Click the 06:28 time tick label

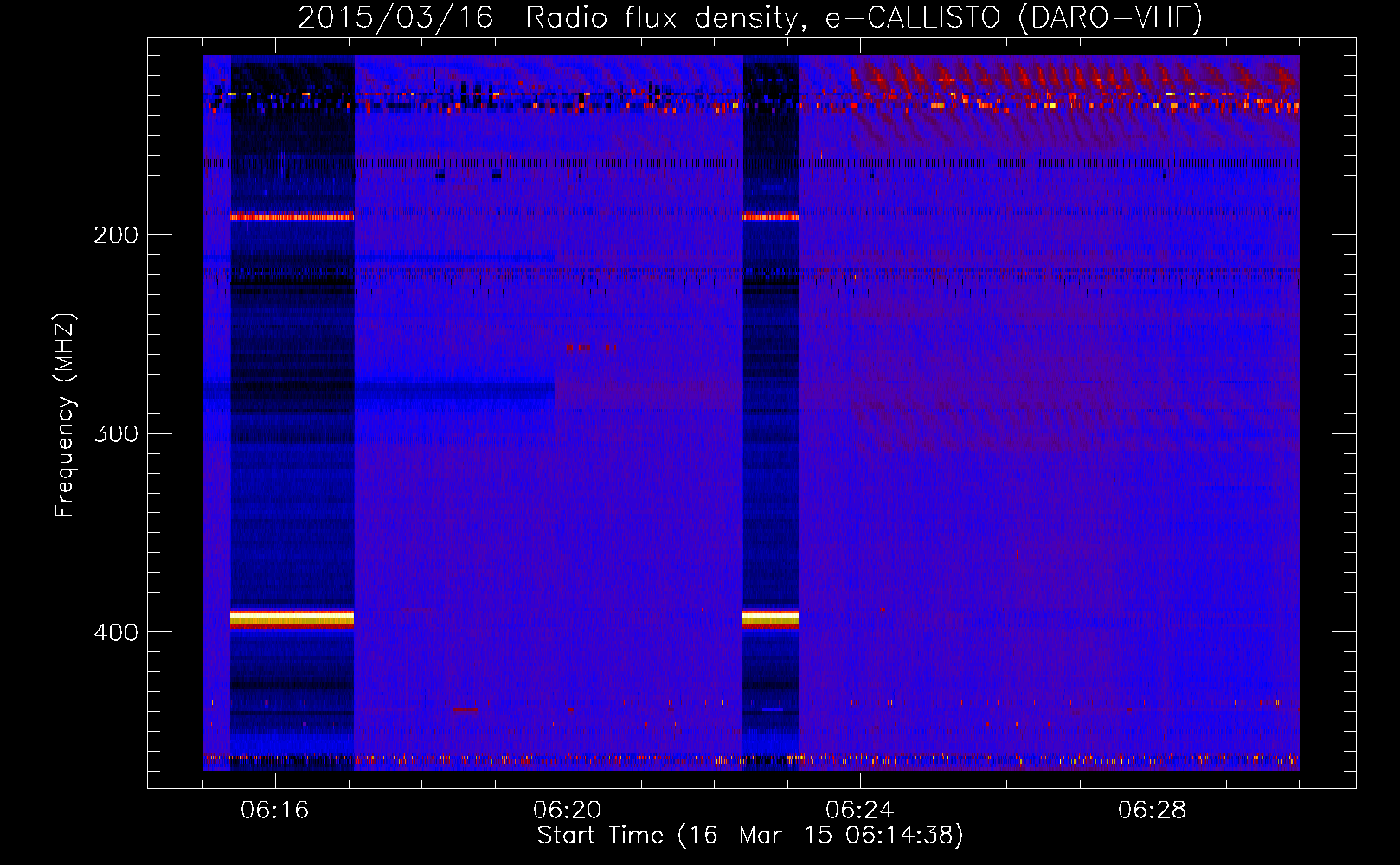(x=1153, y=811)
